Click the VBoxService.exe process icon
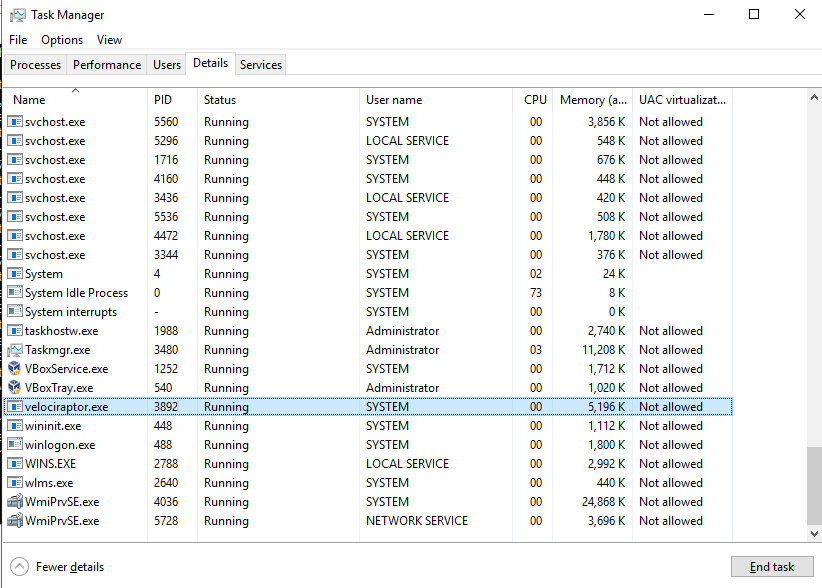Viewport: 822px width, 588px height. pyautogui.click(x=14, y=368)
